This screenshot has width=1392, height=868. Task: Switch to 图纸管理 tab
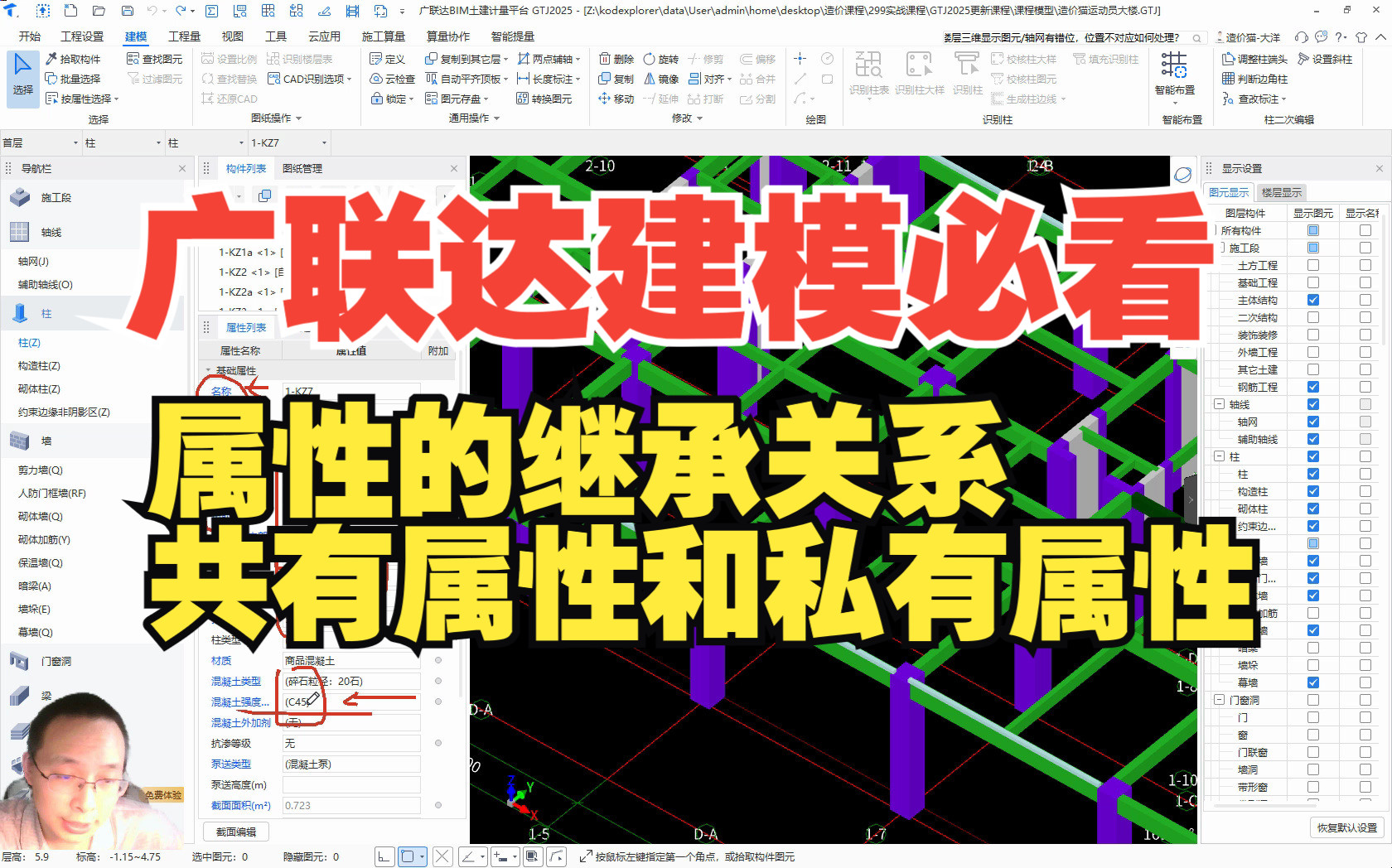click(302, 168)
